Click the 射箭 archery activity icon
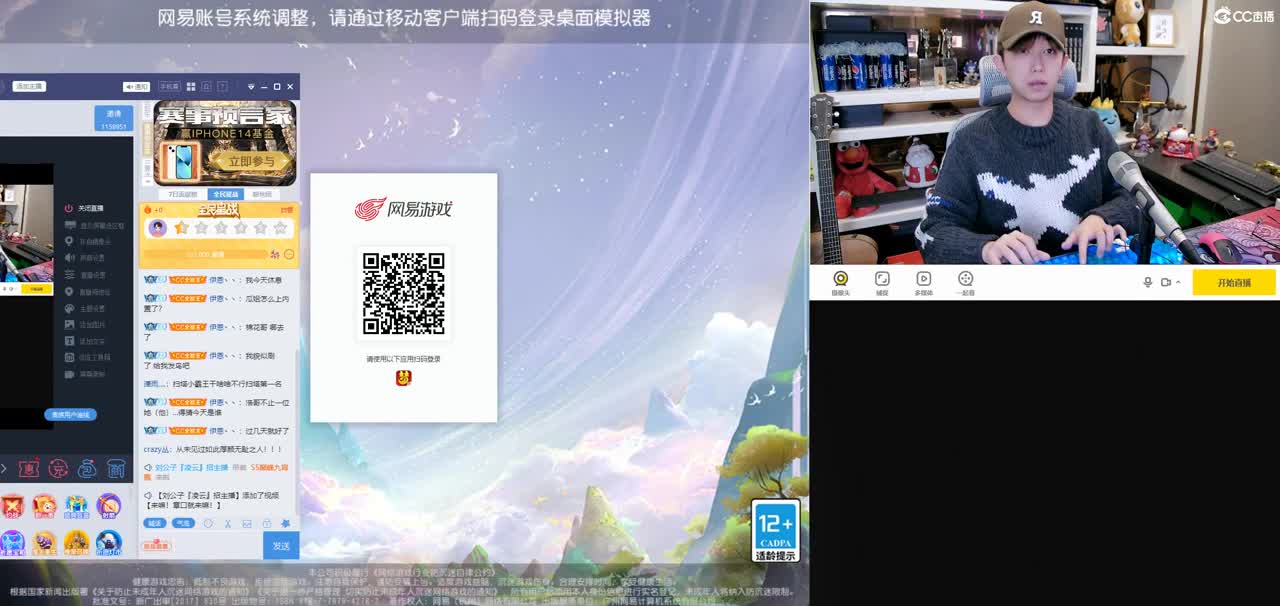The image size is (1280, 606). 109,507
